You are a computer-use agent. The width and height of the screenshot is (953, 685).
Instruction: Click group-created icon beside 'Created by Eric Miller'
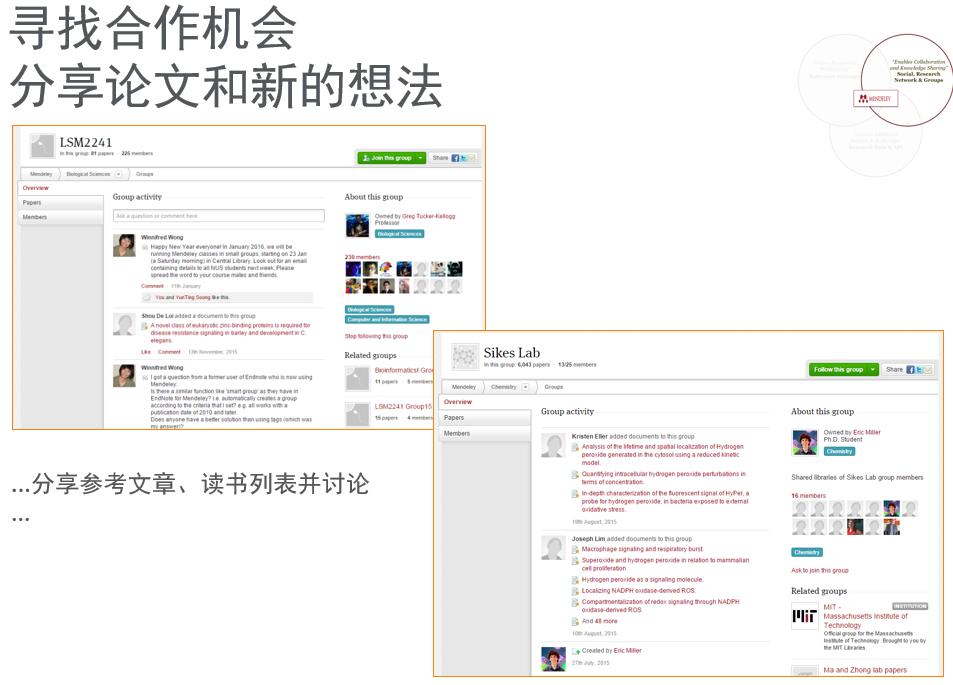click(576, 652)
